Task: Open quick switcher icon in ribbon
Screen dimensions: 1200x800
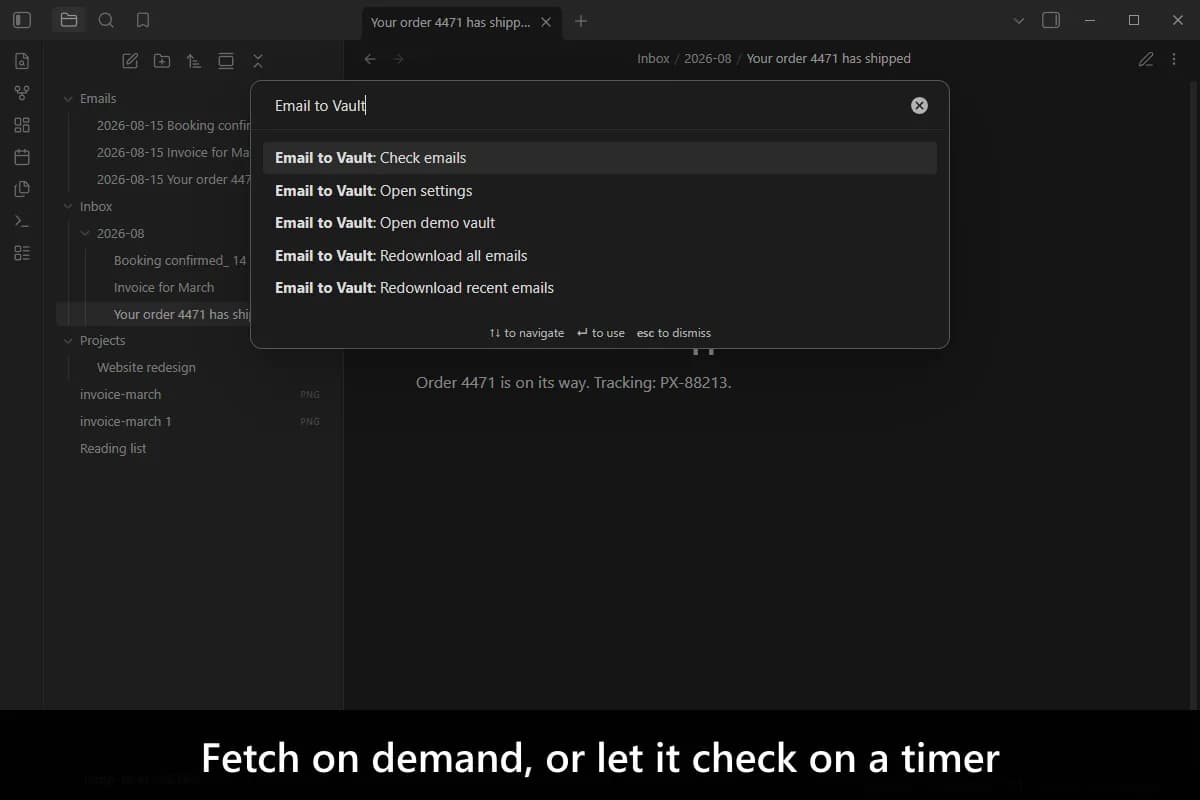Action: (x=22, y=61)
